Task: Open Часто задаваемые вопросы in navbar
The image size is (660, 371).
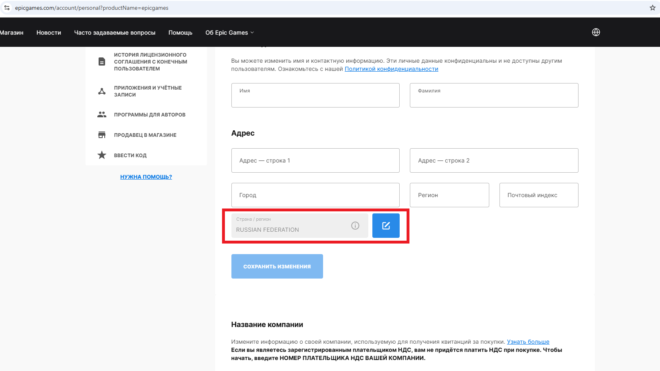Action: pyautogui.click(x=114, y=32)
